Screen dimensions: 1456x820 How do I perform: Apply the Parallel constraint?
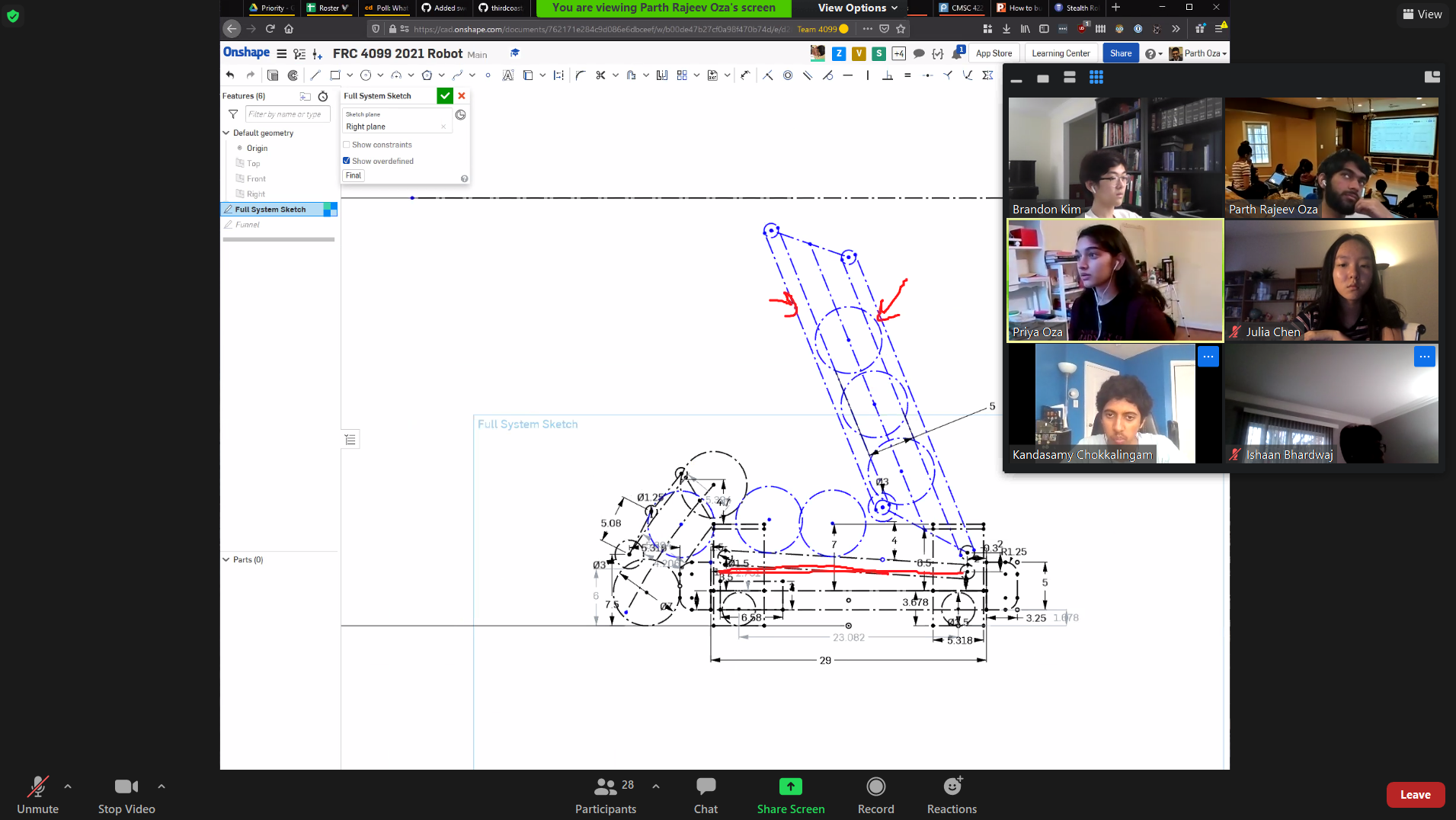808,75
